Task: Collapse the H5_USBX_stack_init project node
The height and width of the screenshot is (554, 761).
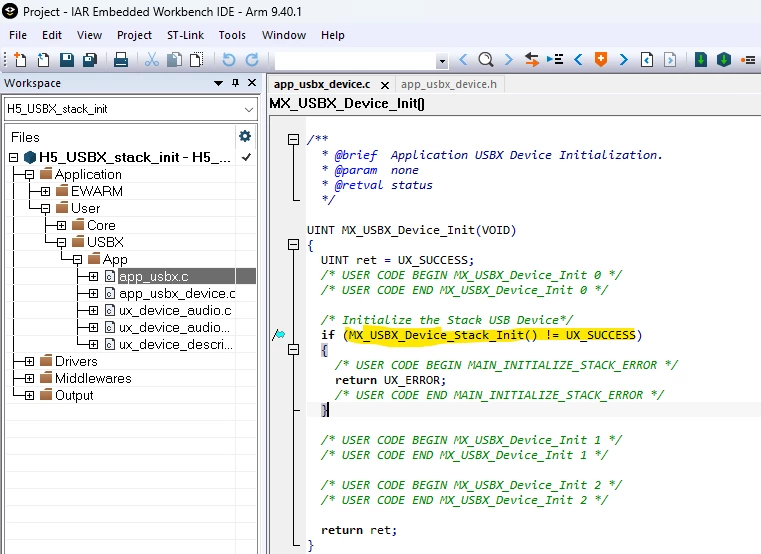Action: pos(14,157)
